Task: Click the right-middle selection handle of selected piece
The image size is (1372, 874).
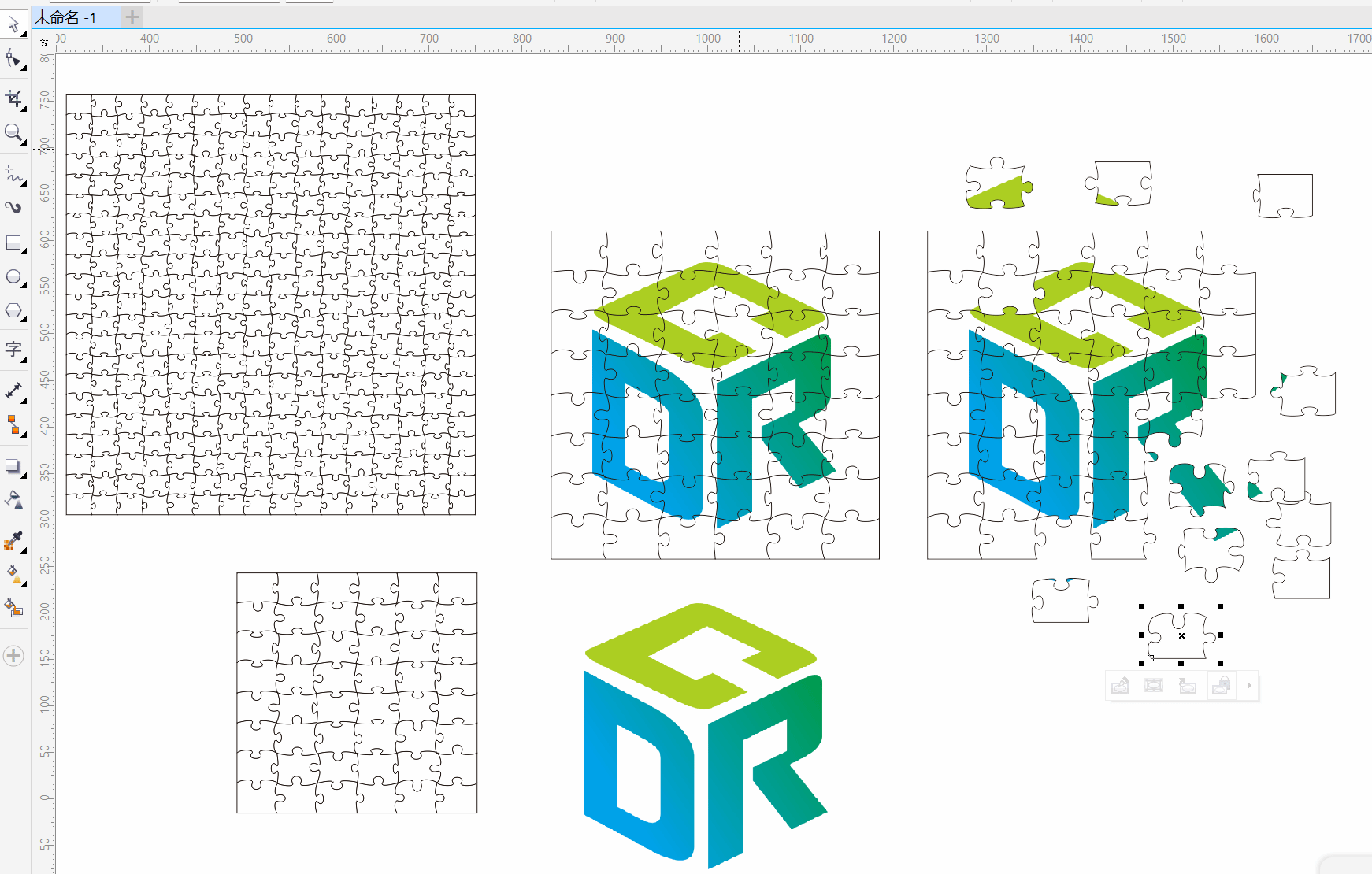Action: click(1221, 635)
